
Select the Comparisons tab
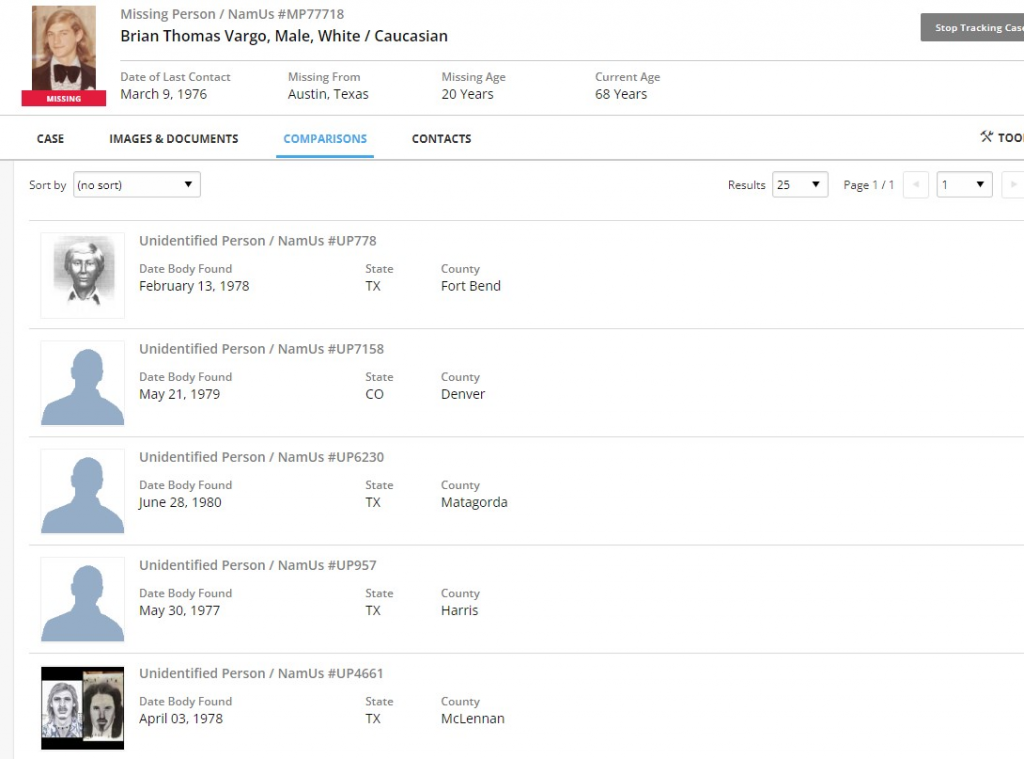coord(325,139)
